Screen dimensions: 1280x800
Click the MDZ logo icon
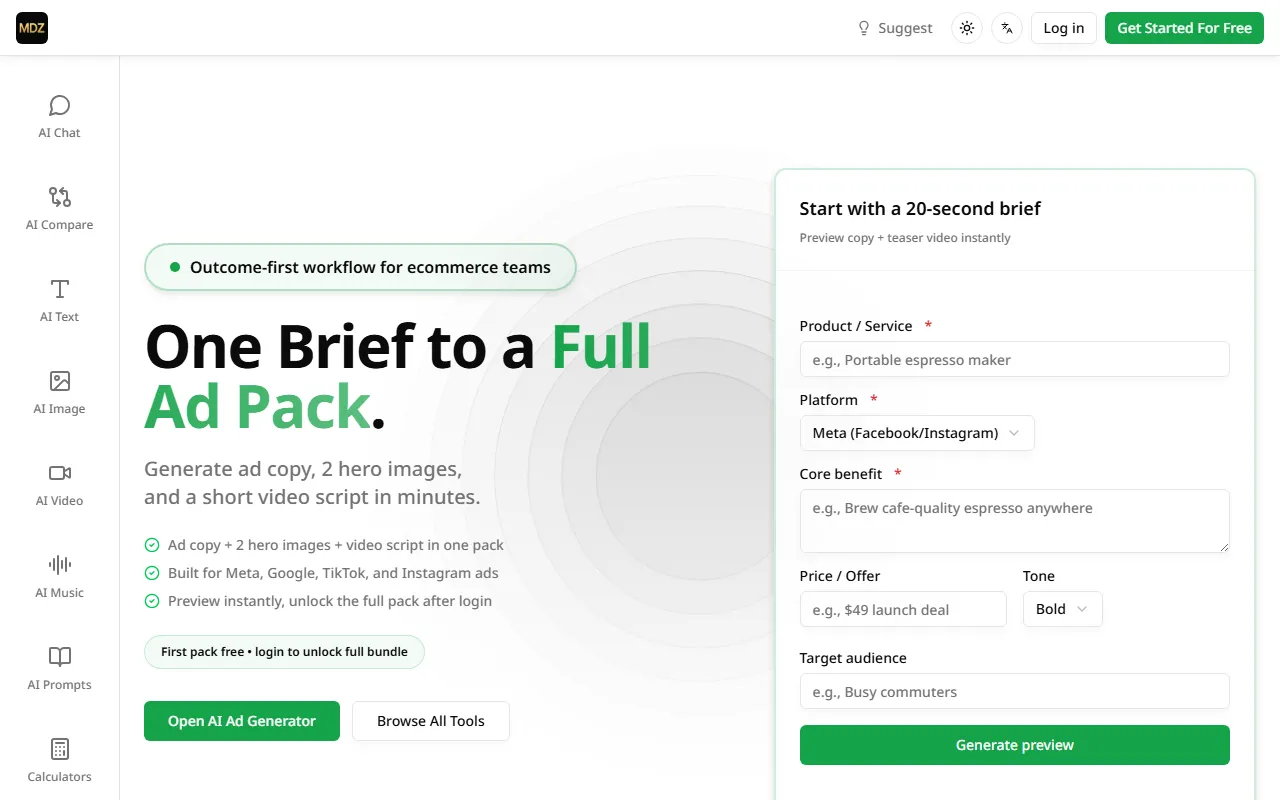(x=32, y=28)
